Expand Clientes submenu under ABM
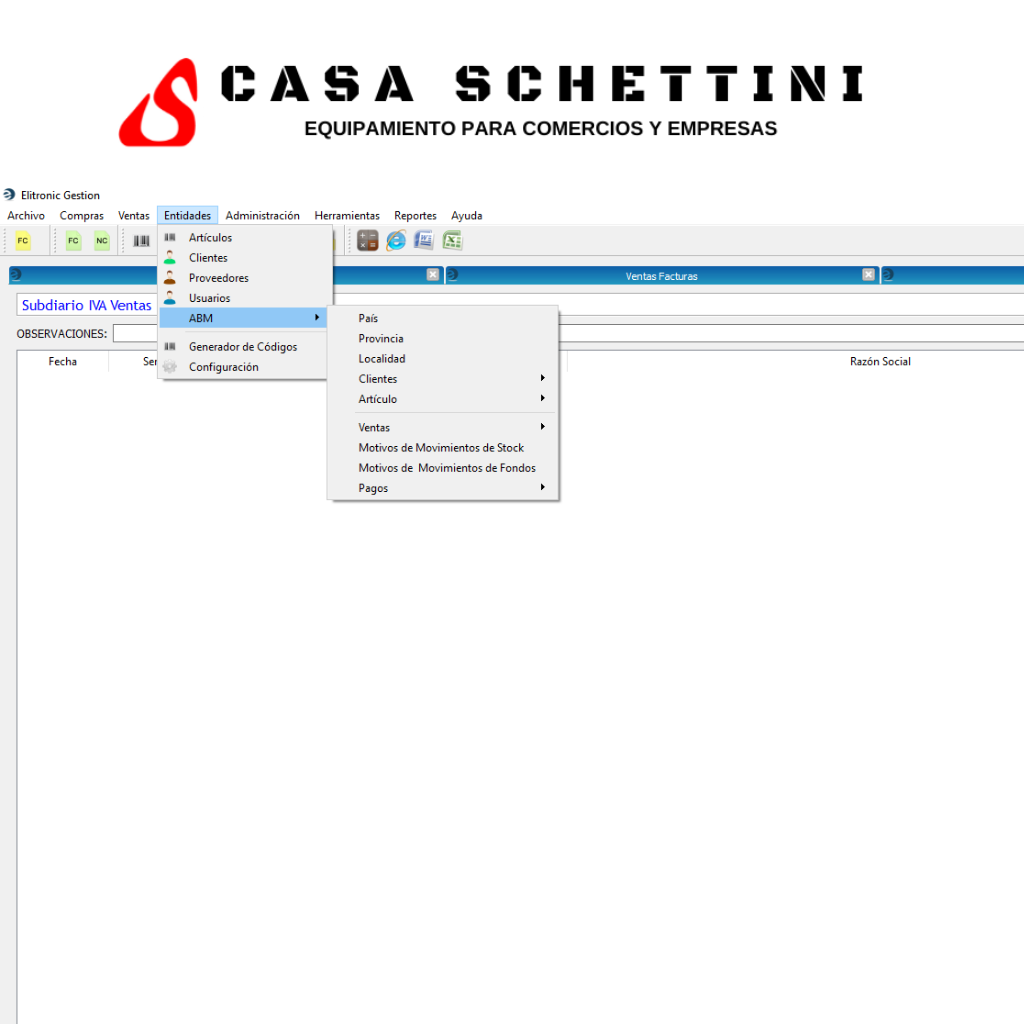The height and width of the screenshot is (1024, 1024). coord(443,379)
